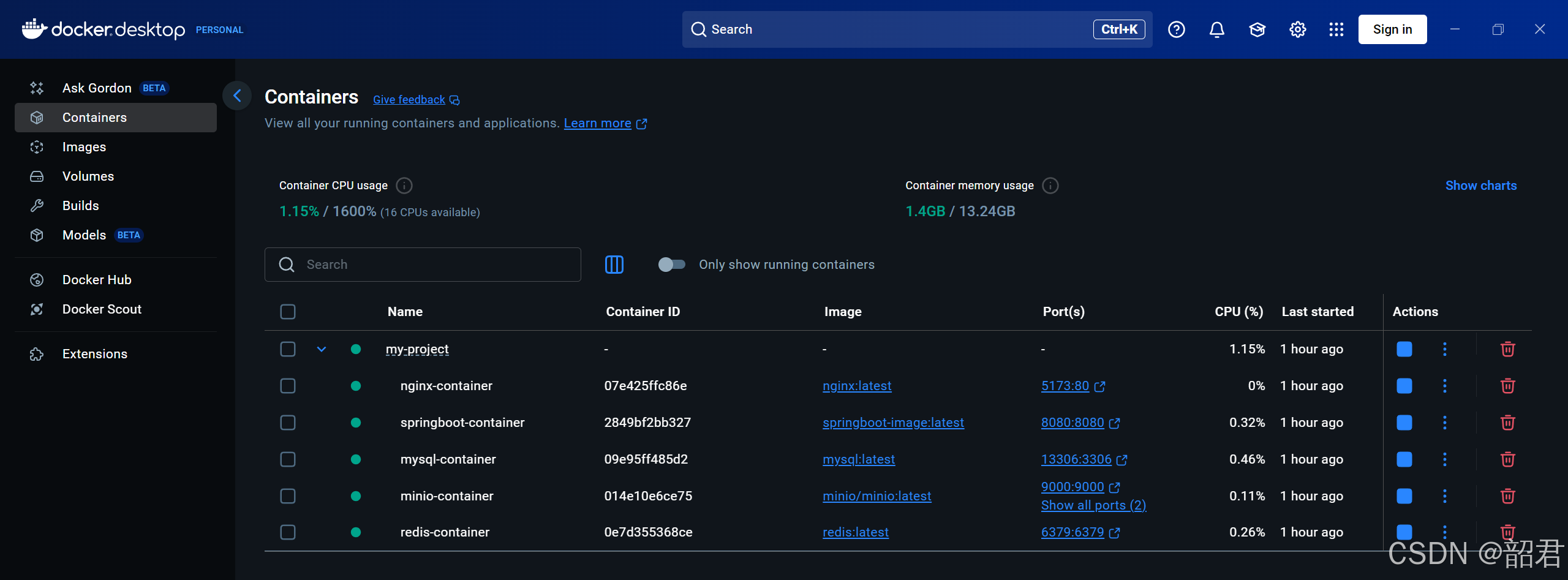Go to Volumes in sidebar

(x=116, y=176)
